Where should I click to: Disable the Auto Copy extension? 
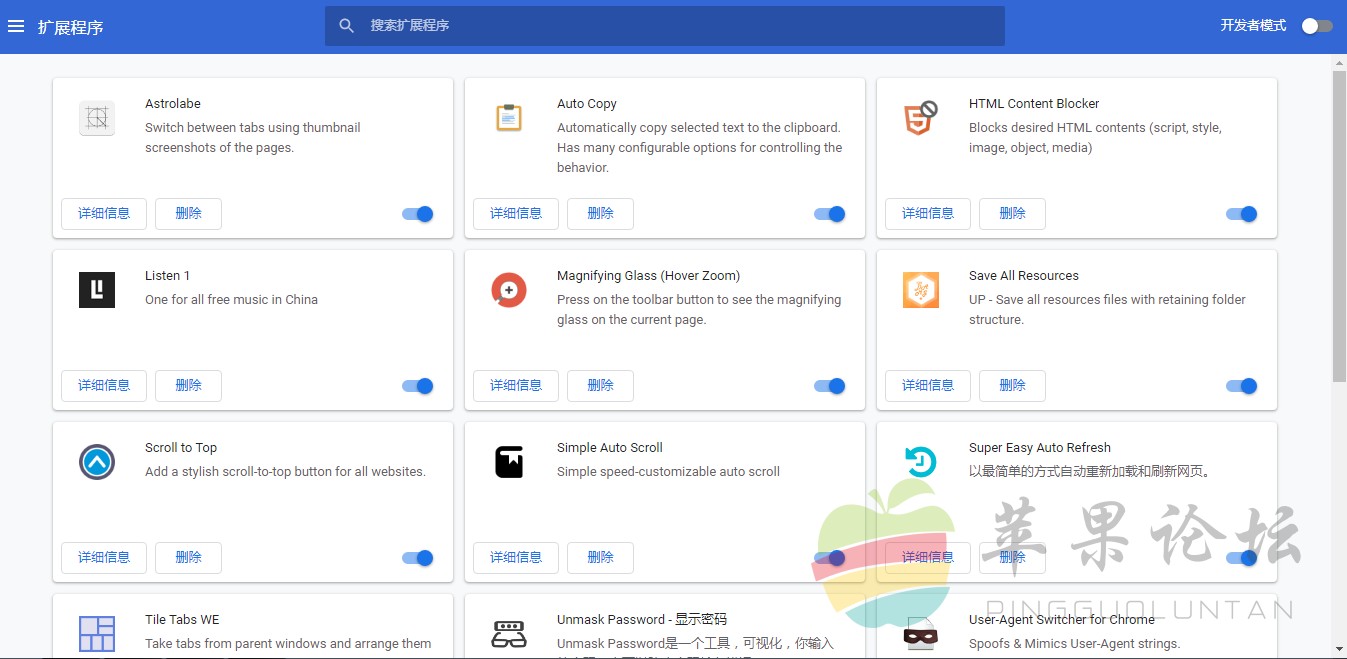tap(830, 214)
